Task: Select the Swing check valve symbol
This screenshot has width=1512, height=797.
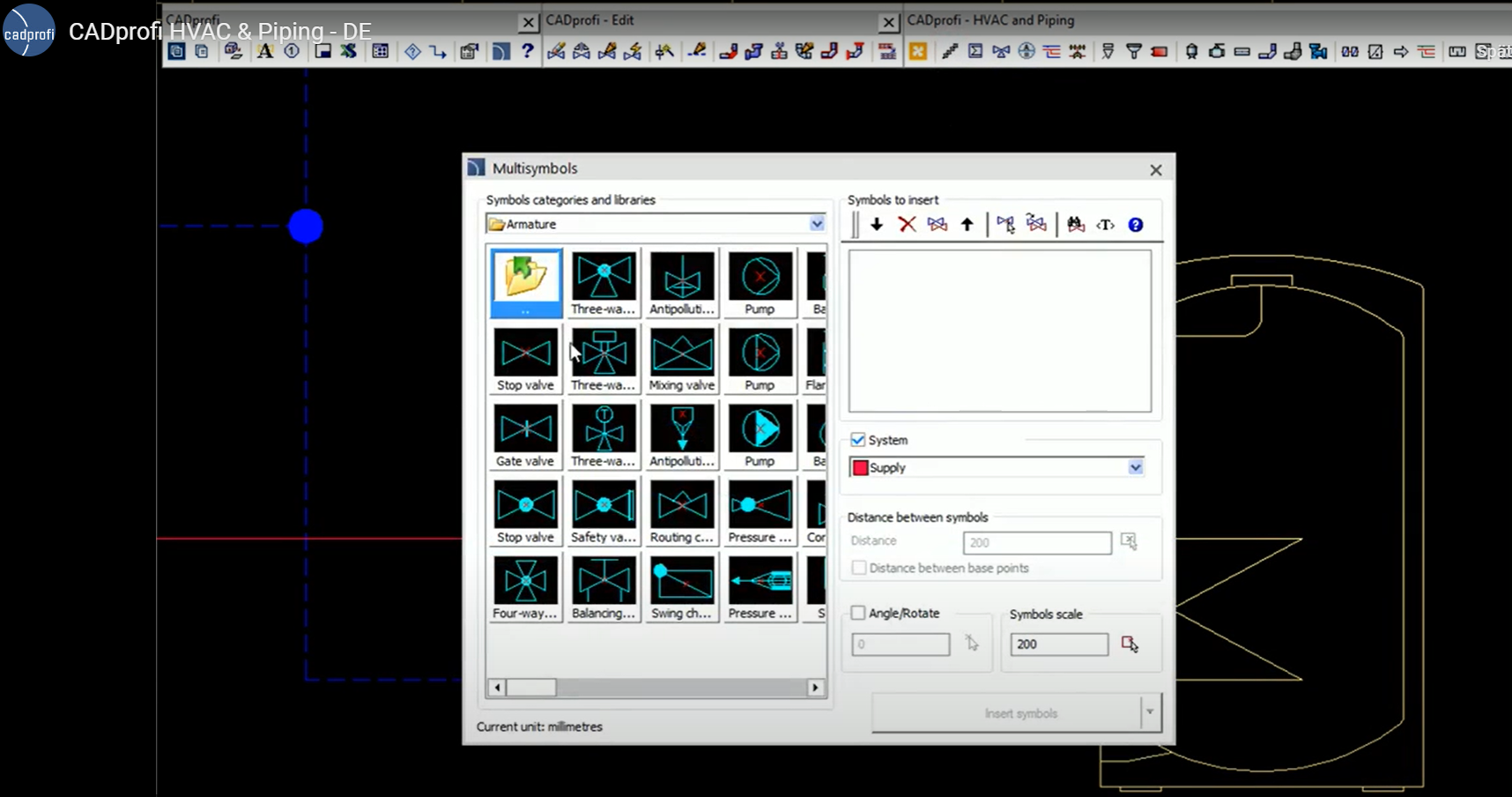Action: click(x=682, y=582)
